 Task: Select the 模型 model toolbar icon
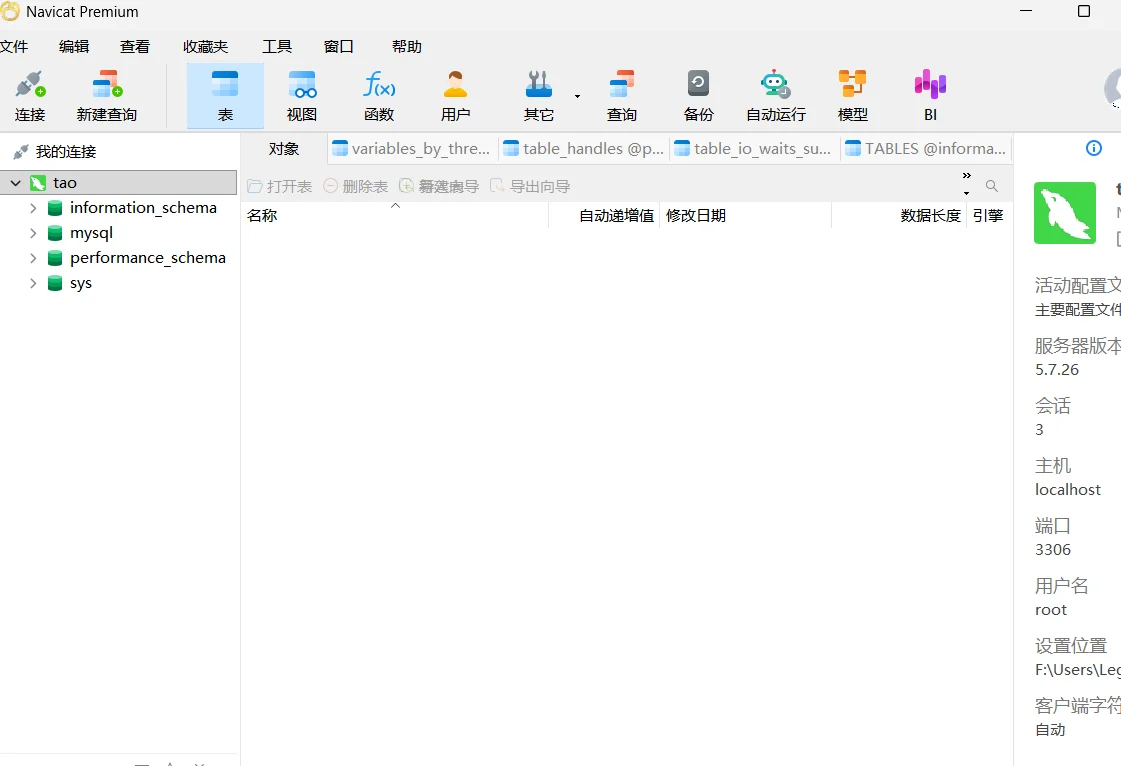pos(852,96)
